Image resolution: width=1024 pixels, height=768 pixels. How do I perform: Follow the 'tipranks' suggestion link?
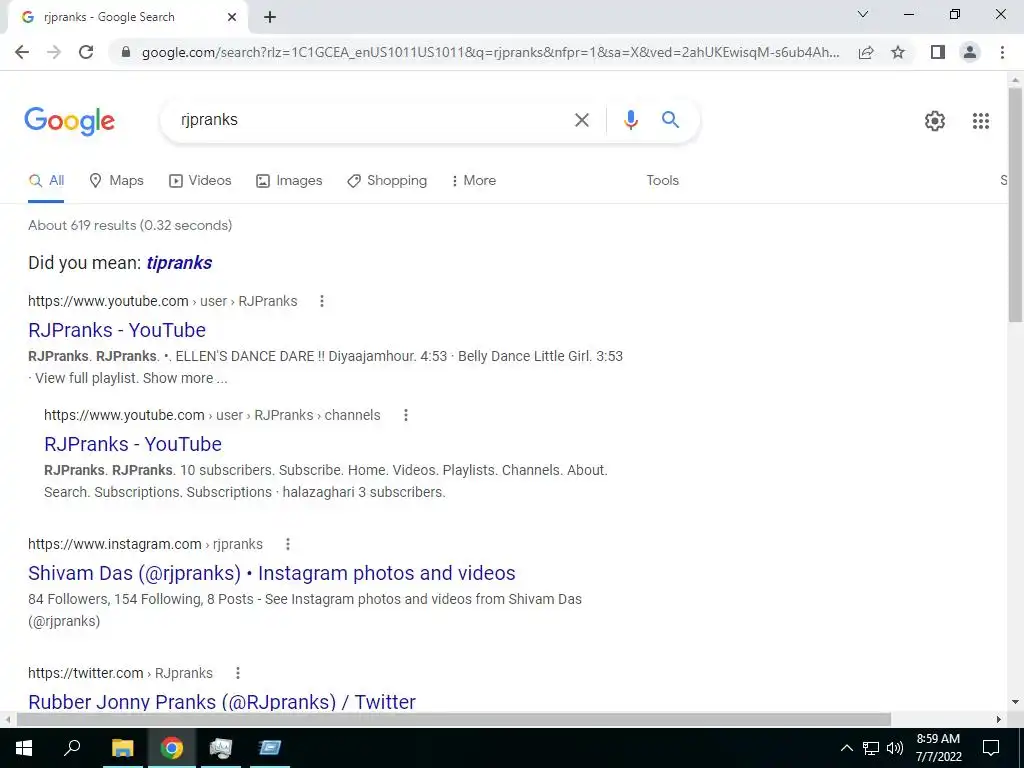point(179,263)
